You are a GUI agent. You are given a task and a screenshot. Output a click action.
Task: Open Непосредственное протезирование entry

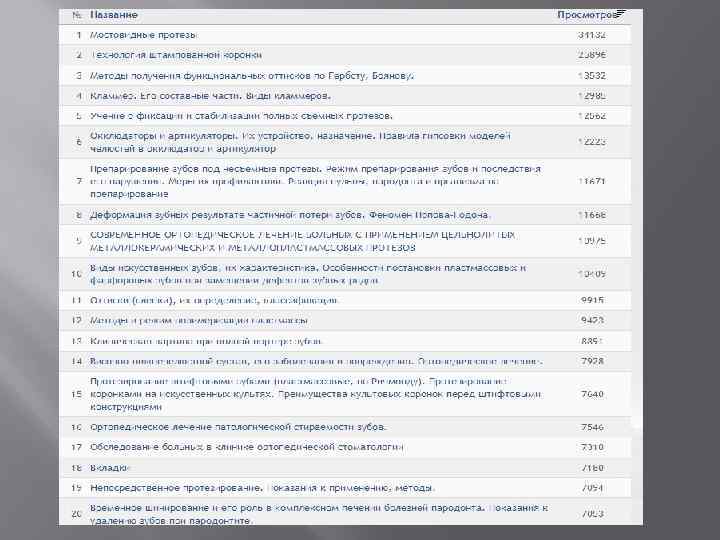tap(262, 488)
